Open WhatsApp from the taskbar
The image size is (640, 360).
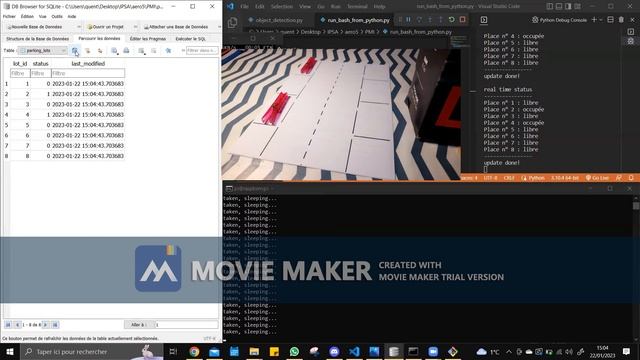pos(294,351)
